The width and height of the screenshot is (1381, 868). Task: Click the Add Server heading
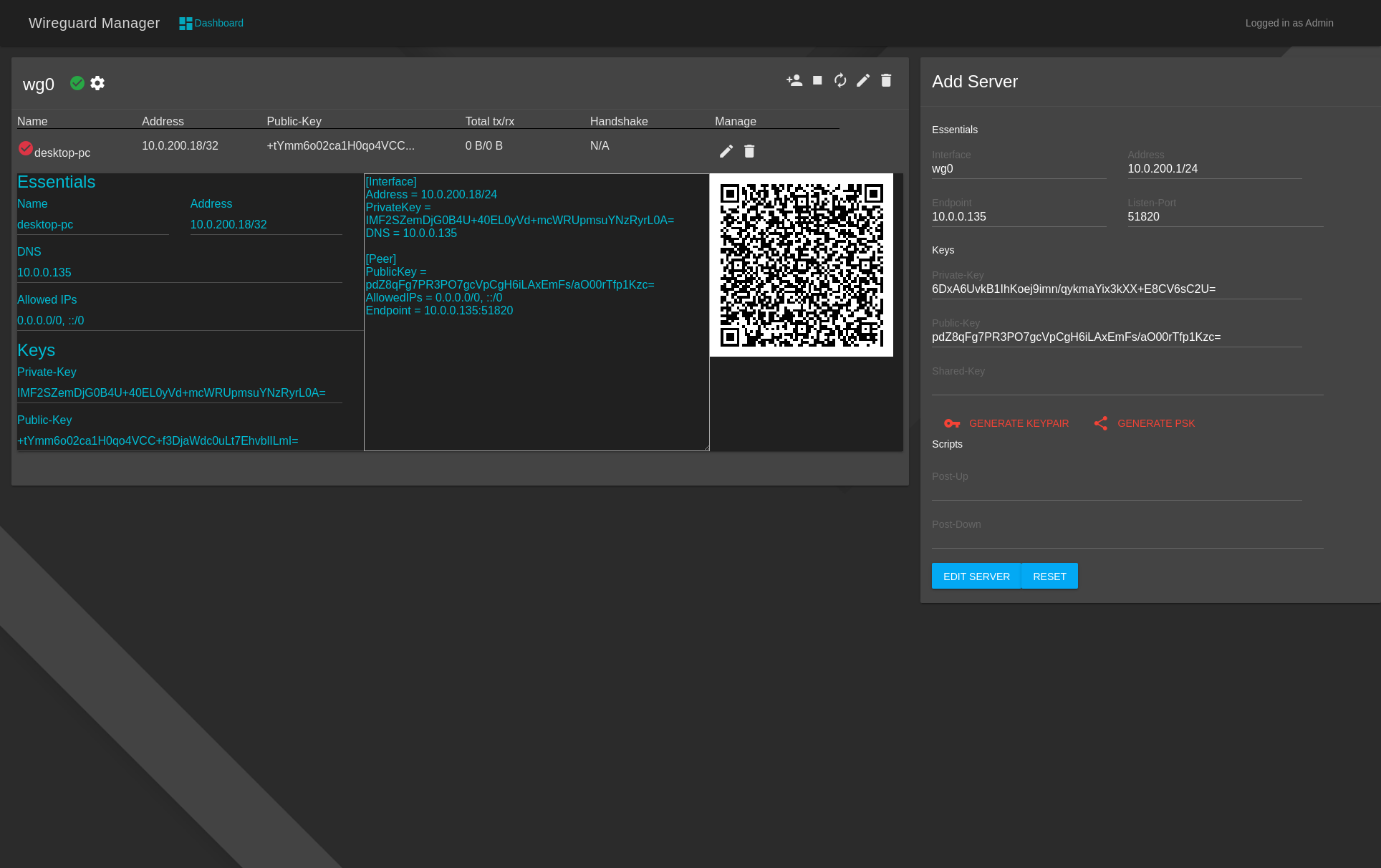tap(975, 82)
